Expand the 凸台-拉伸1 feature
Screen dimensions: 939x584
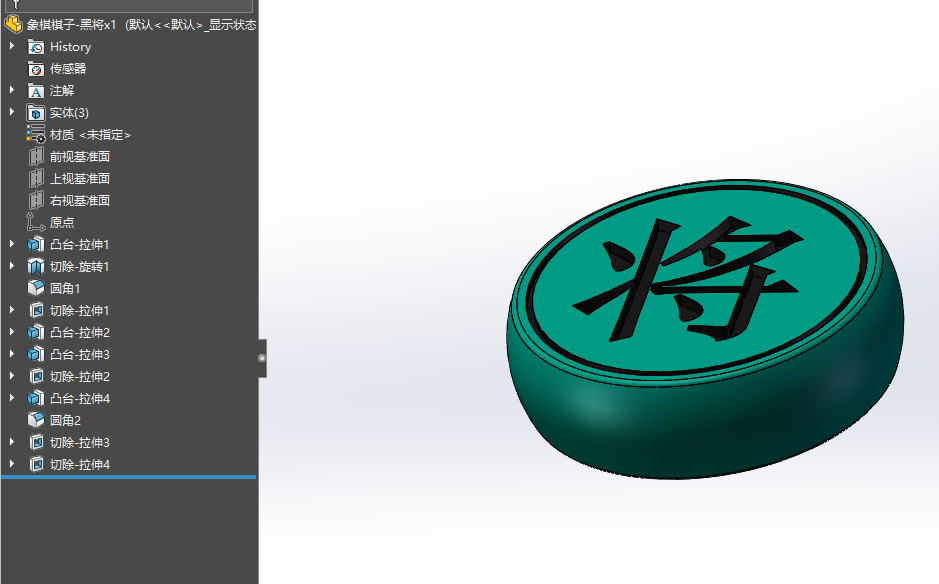pos(11,244)
